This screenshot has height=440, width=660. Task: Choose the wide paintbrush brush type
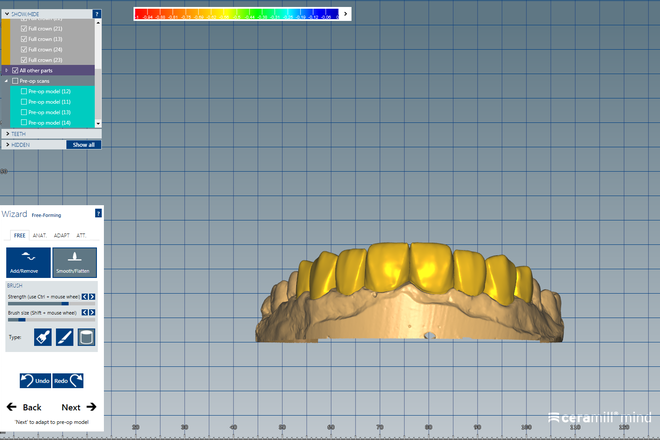click(x=43, y=337)
